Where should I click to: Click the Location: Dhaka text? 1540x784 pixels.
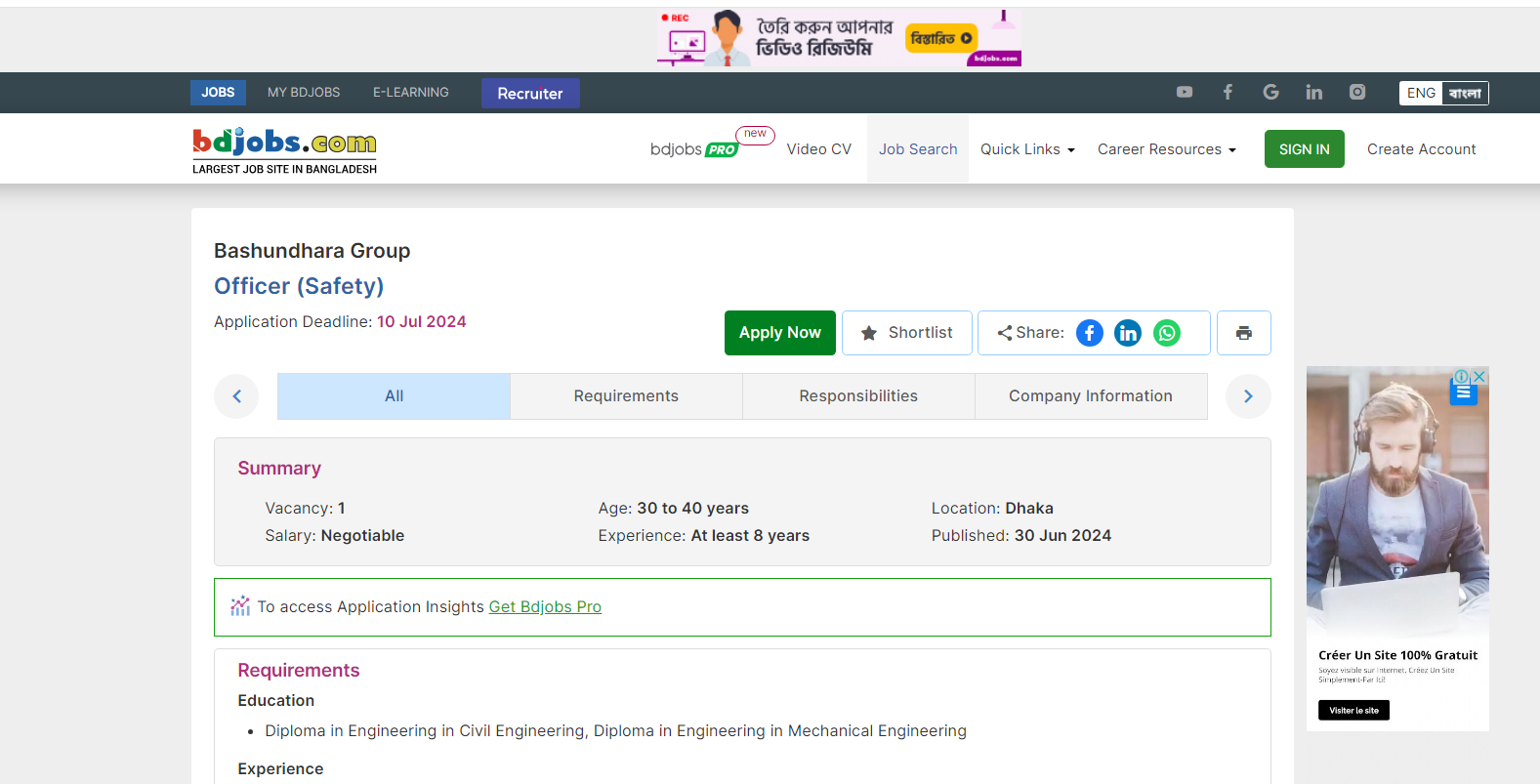[x=992, y=509]
